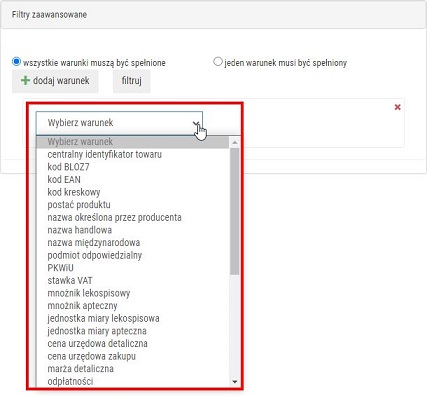The image size is (427, 396).
Task: Select 'jeden warunek musi być spełniony' radio
Action: click(218, 62)
